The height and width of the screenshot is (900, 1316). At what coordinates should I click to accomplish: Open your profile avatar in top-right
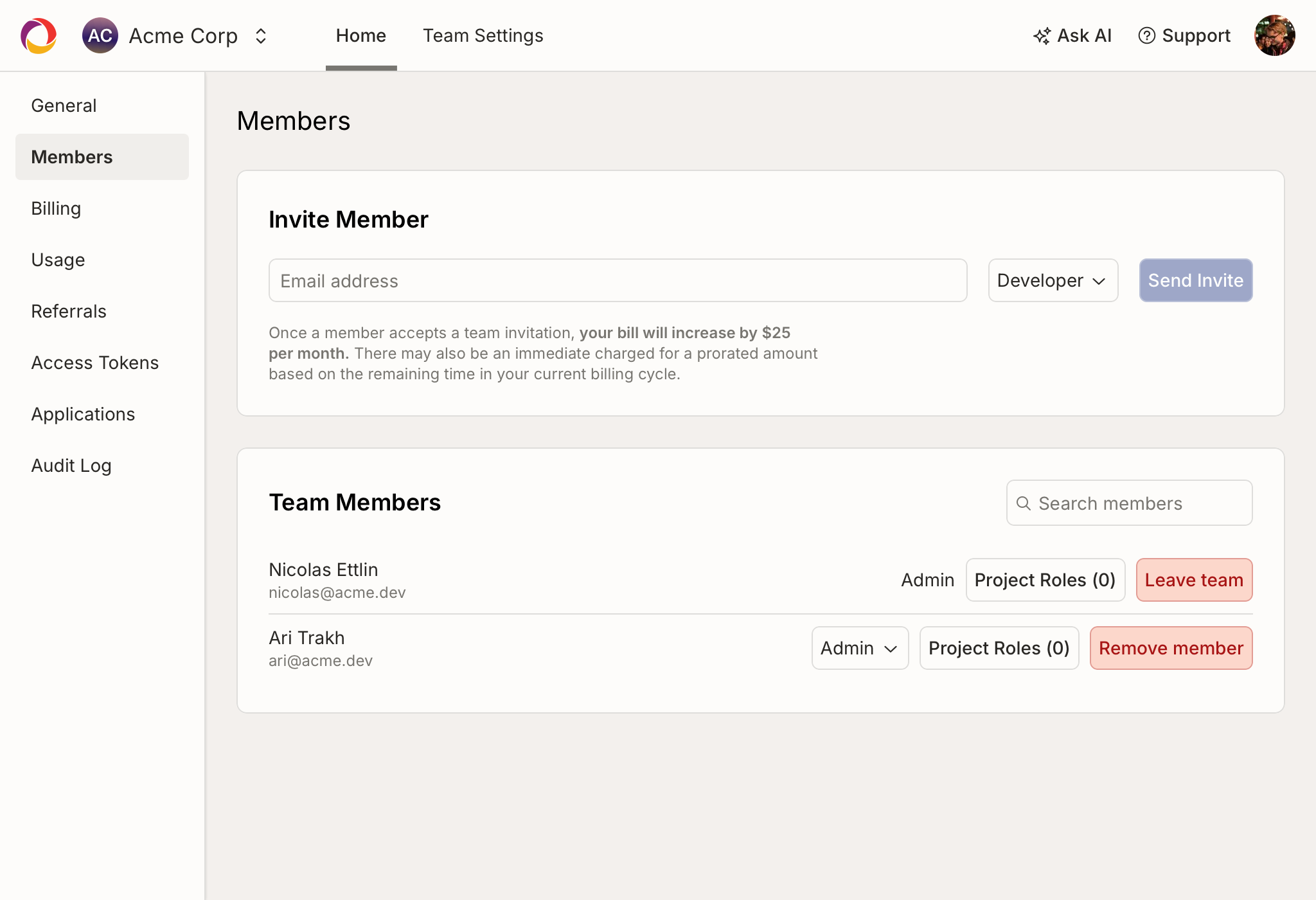(1275, 35)
